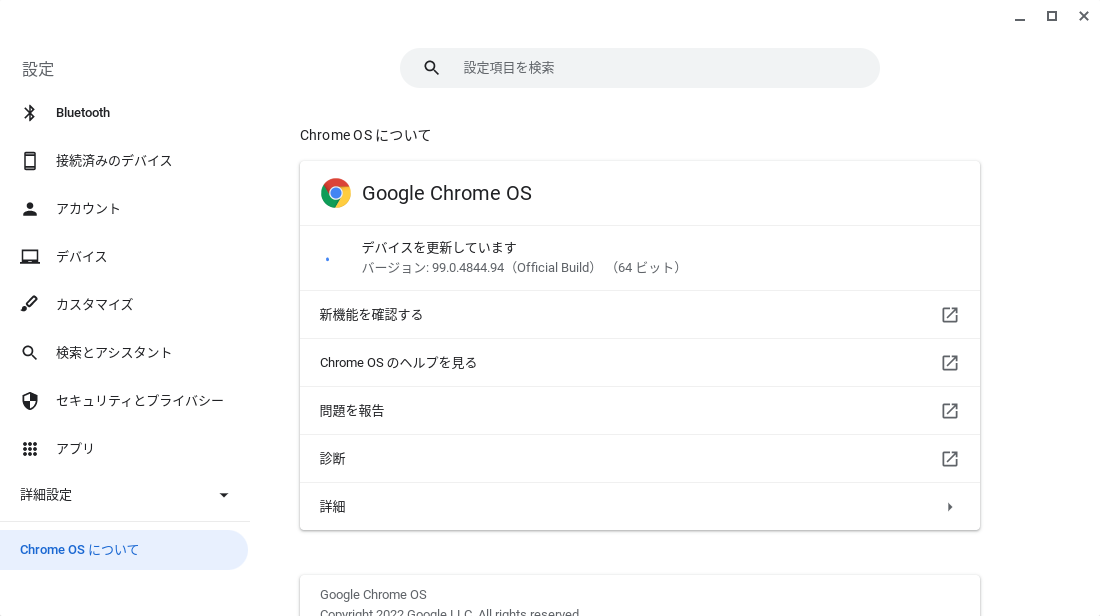Click 新機能を確認する row
This screenshot has width=1100, height=616.
640,315
